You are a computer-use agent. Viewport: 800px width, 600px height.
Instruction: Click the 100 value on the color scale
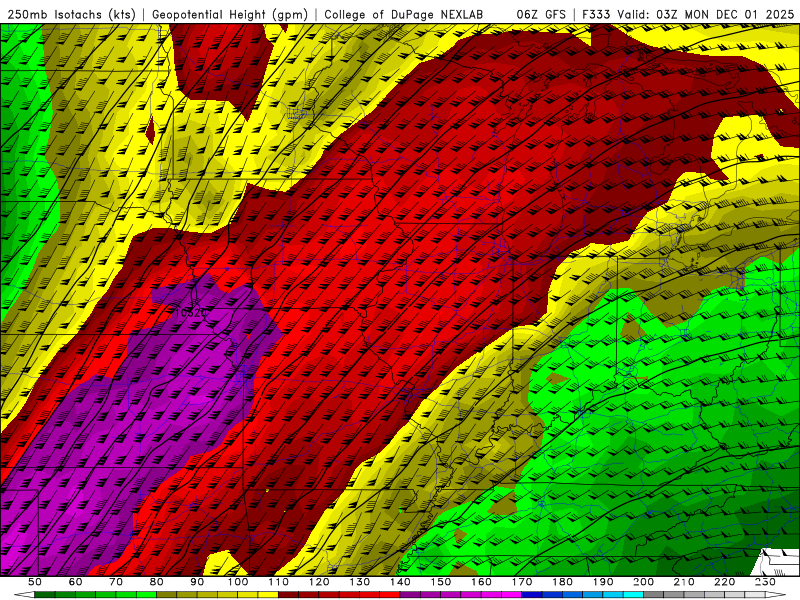(x=238, y=582)
